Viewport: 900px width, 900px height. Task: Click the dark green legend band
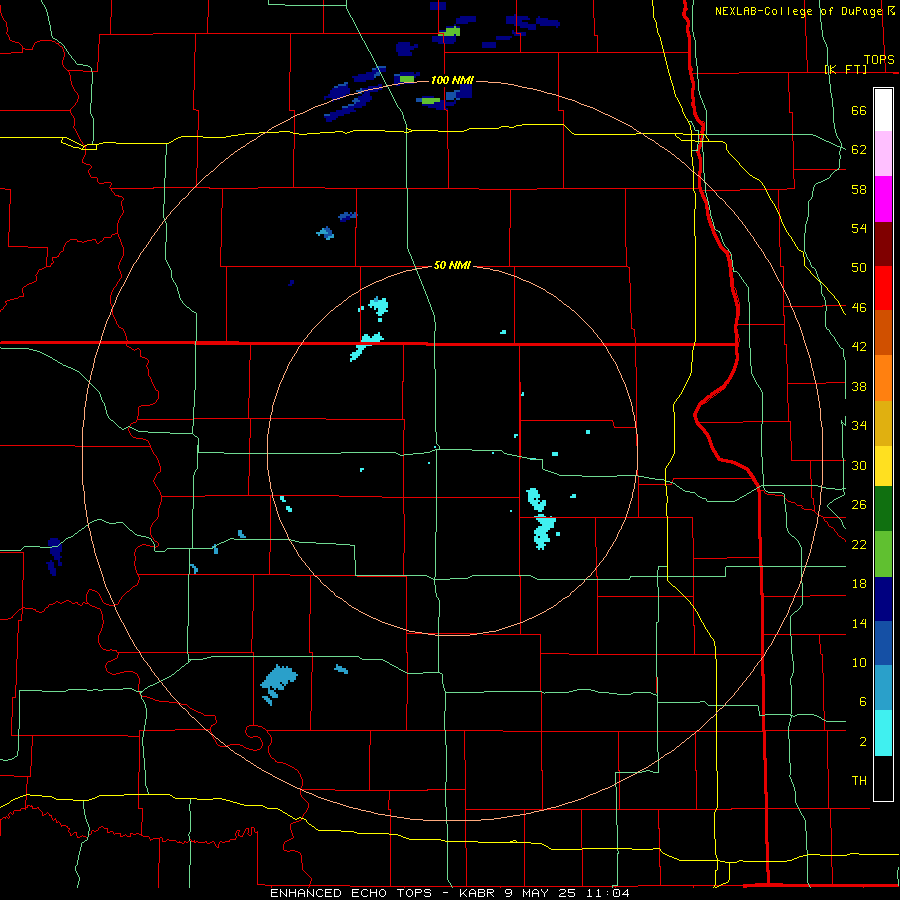(883, 509)
